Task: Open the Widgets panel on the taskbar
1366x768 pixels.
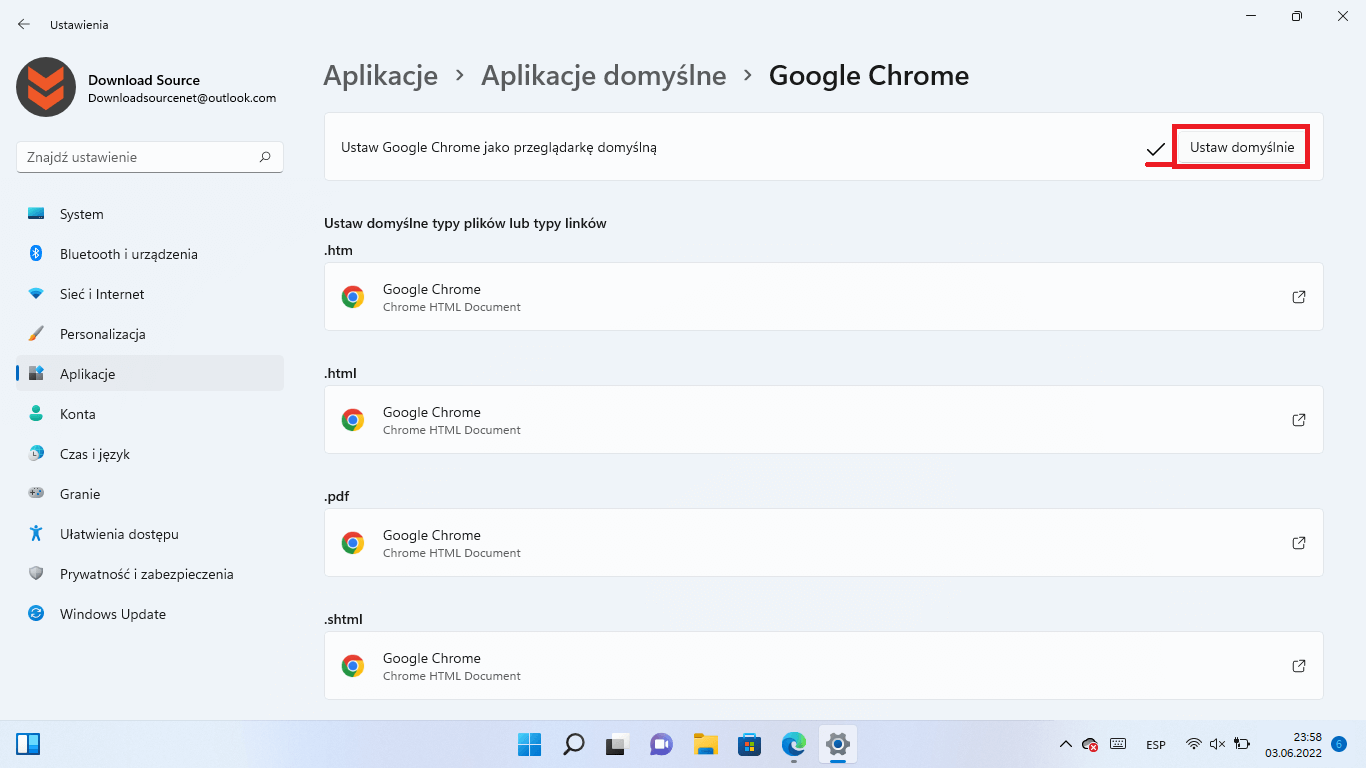Action: click(x=28, y=744)
